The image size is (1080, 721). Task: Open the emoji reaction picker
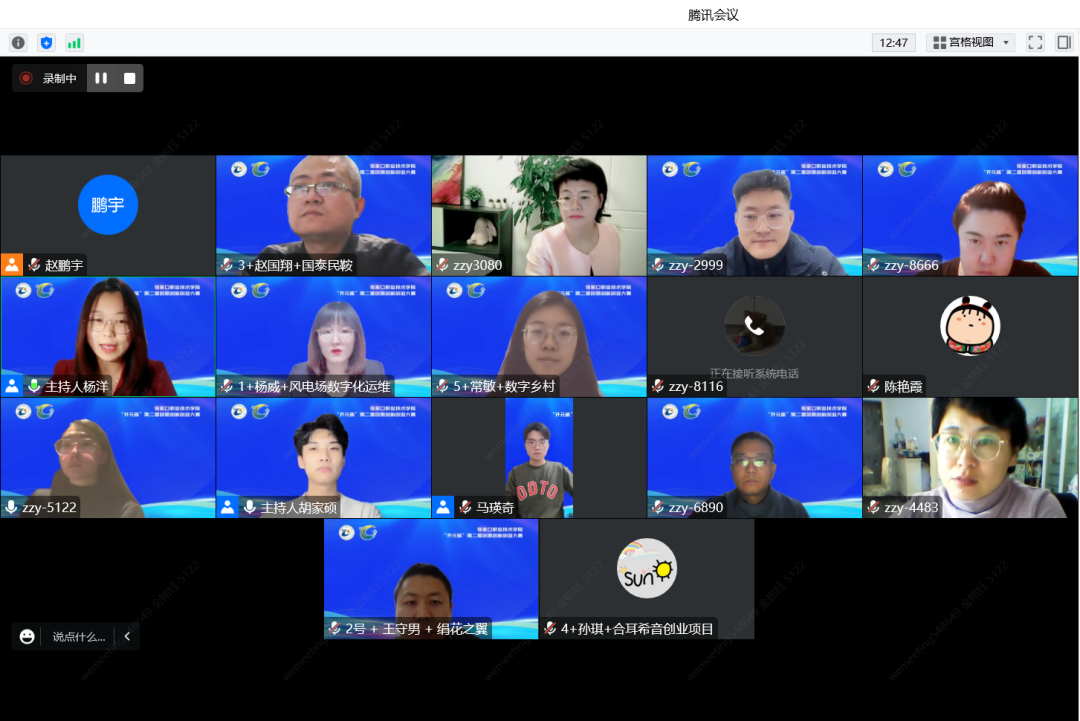[27, 636]
